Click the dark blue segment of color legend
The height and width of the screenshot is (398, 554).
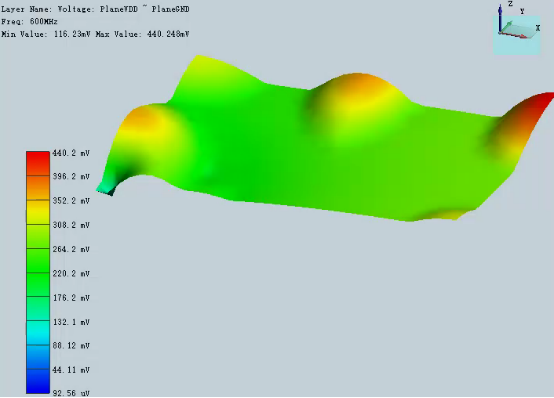pyautogui.click(x=38, y=381)
